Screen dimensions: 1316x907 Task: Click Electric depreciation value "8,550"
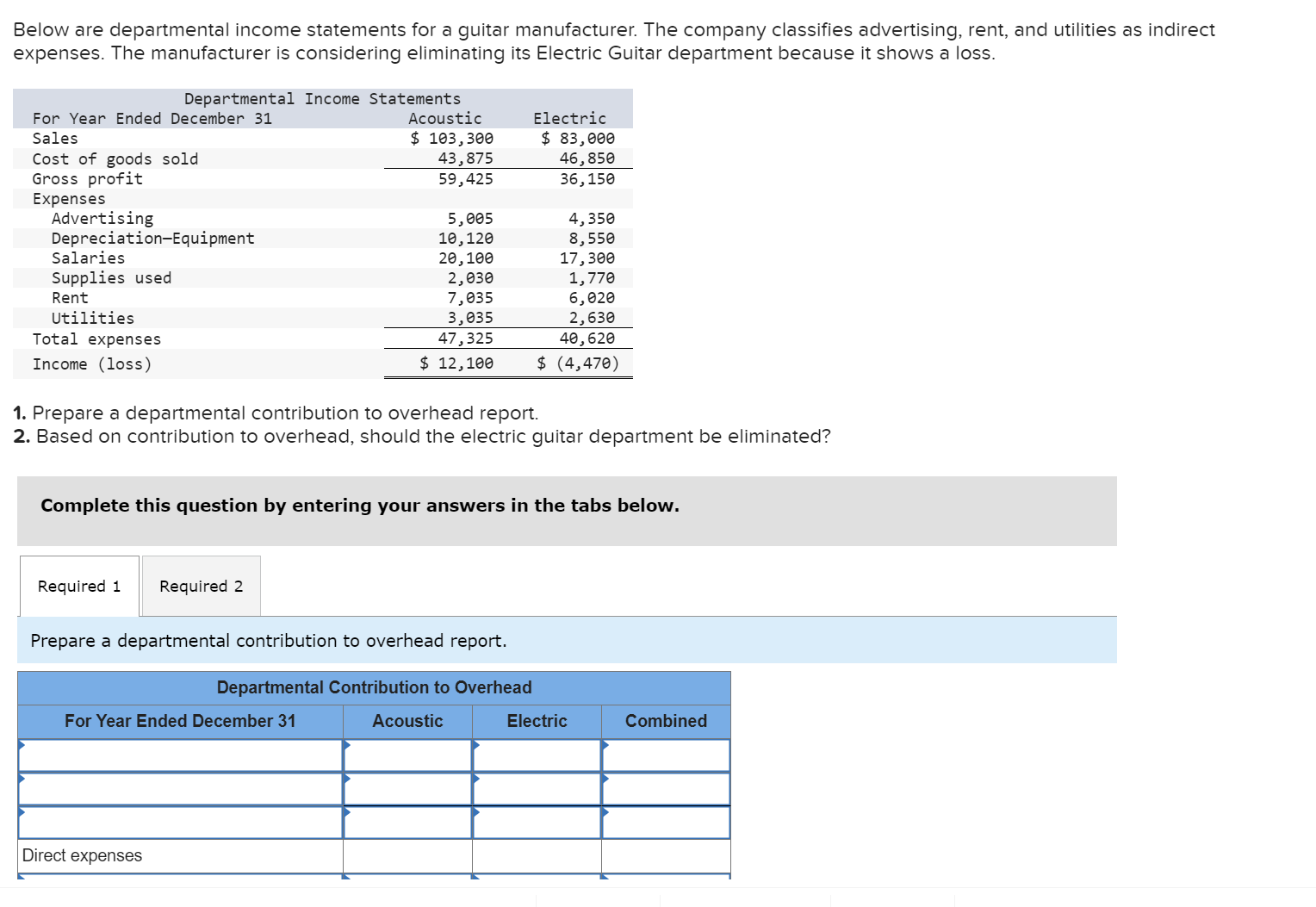[592, 239]
